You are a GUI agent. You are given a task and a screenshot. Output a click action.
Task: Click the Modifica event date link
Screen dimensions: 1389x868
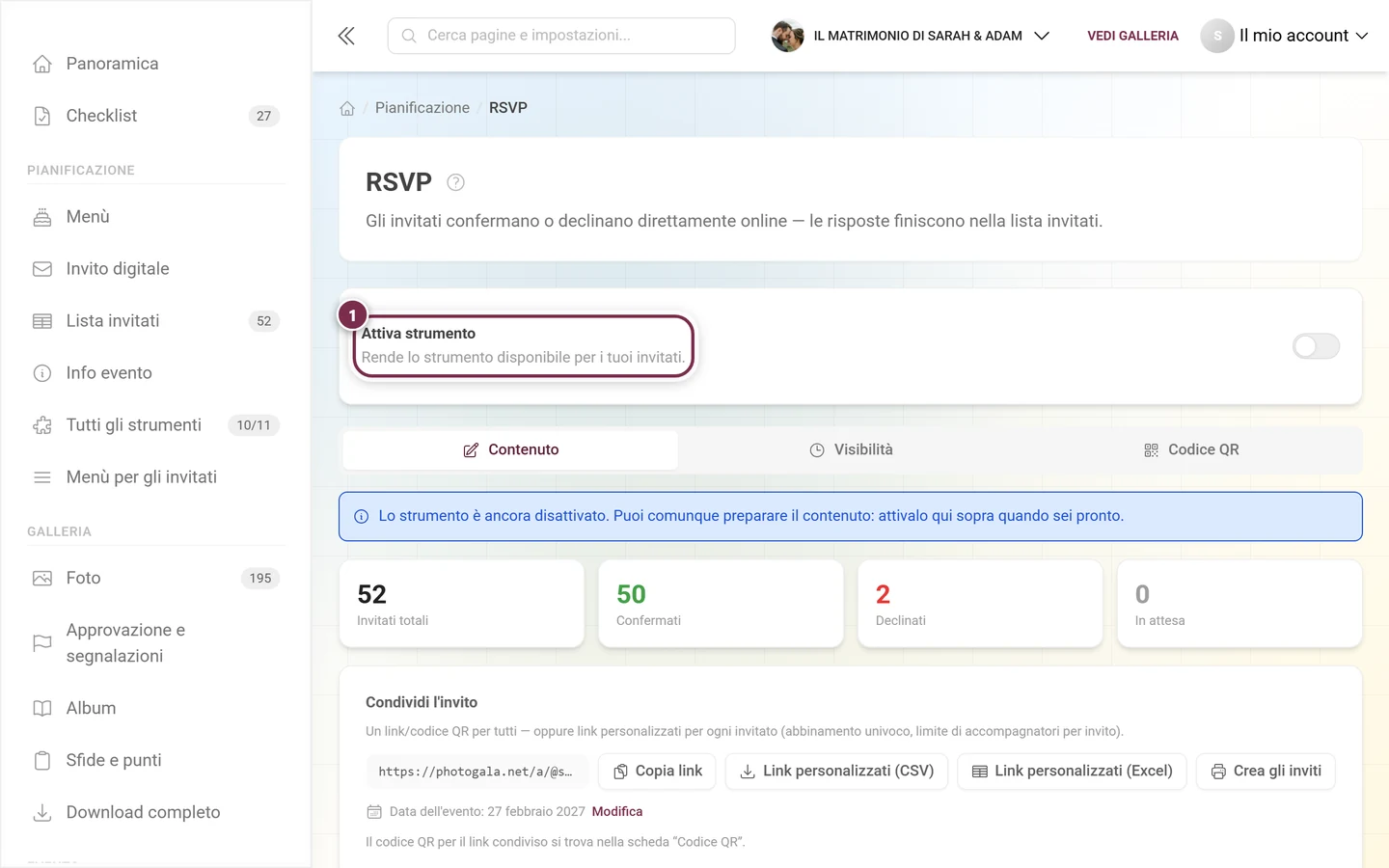click(x=617, y=812)
